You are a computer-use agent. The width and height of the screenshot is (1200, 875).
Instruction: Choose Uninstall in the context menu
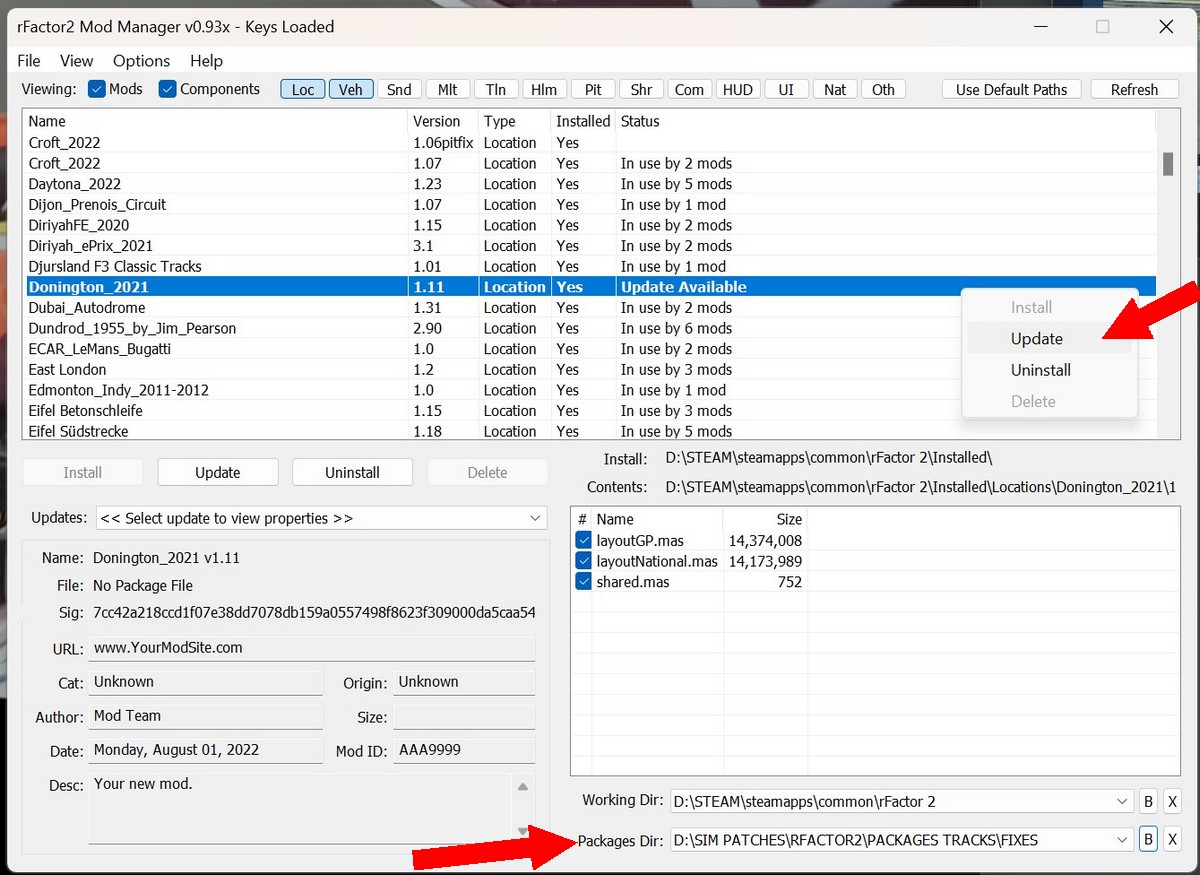(x=1049, y=370)
